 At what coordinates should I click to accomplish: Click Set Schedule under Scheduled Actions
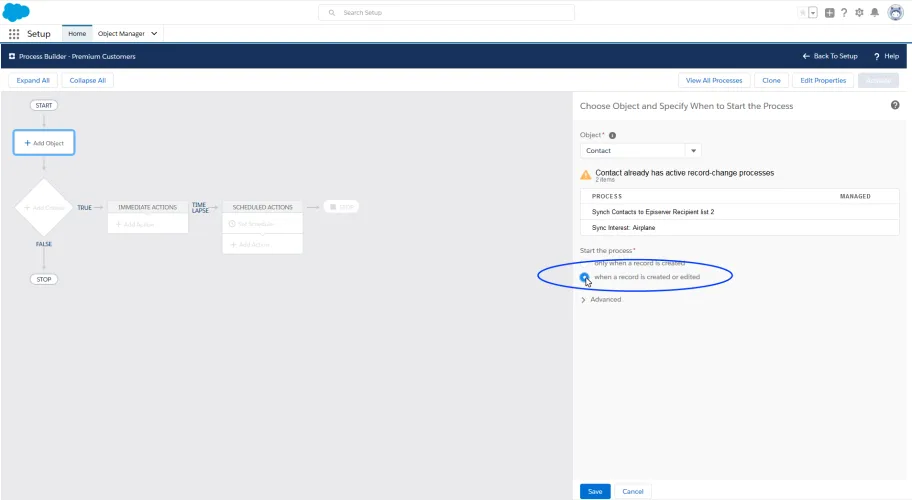(x=251, y=224)
